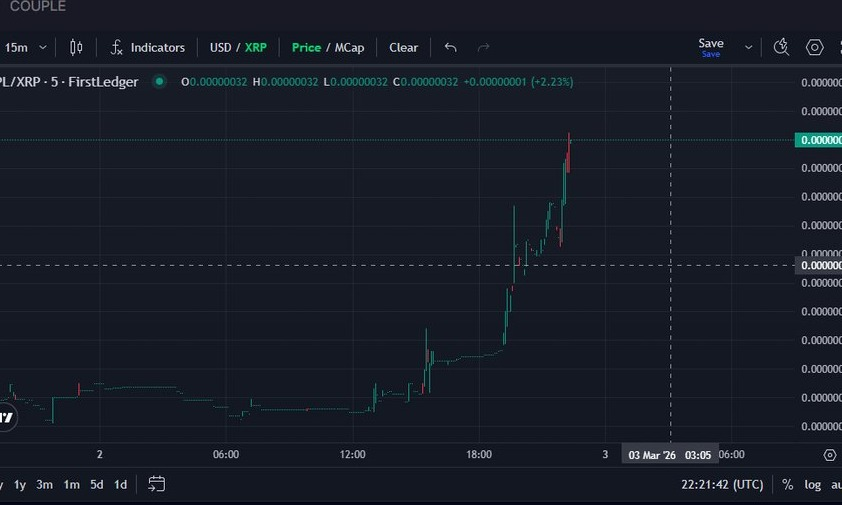The height and width of the screenshot is (505, 842).
Task: Click the highlighted green current price label
Action: (x=818, y=140)
